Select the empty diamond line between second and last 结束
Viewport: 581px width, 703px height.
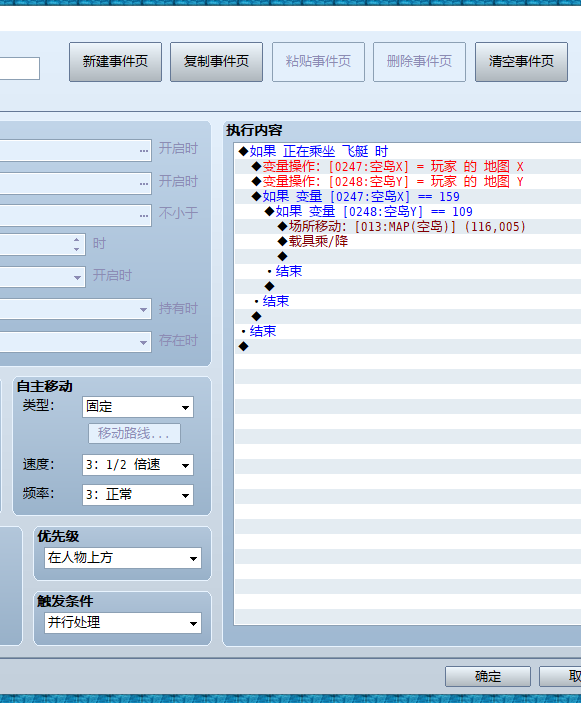408,316
